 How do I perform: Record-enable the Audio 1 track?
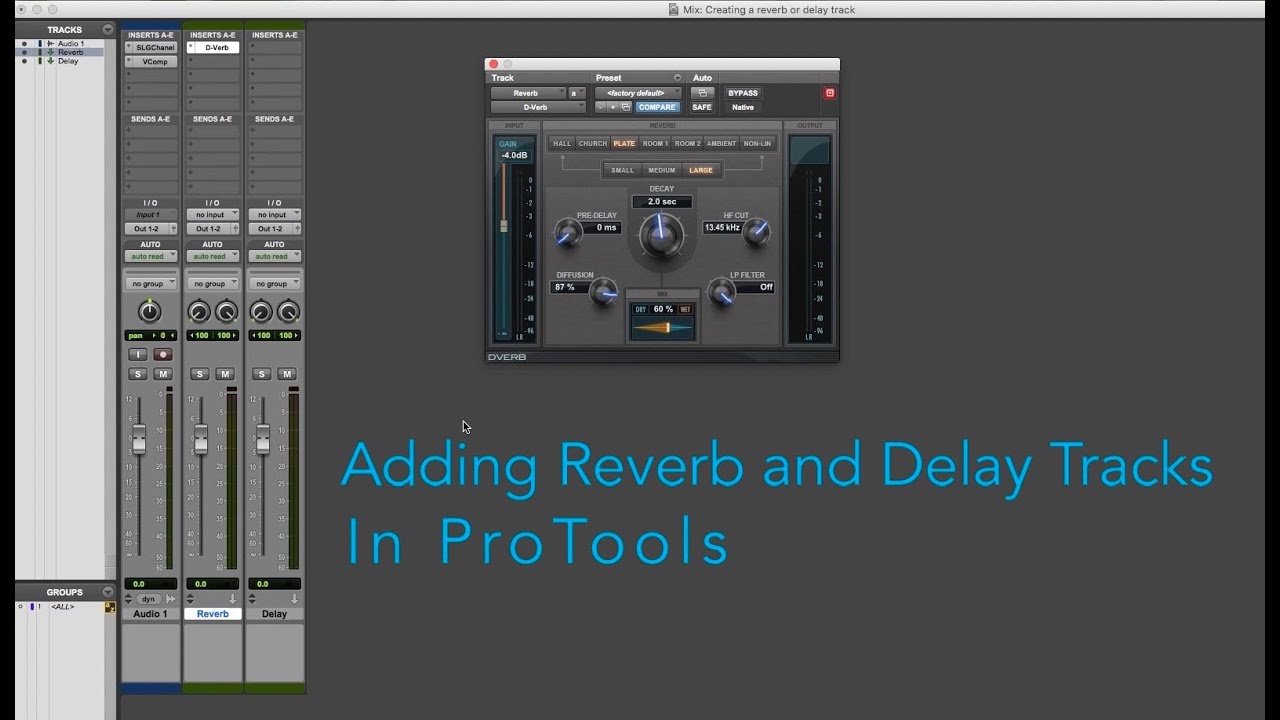coord(163,354)
